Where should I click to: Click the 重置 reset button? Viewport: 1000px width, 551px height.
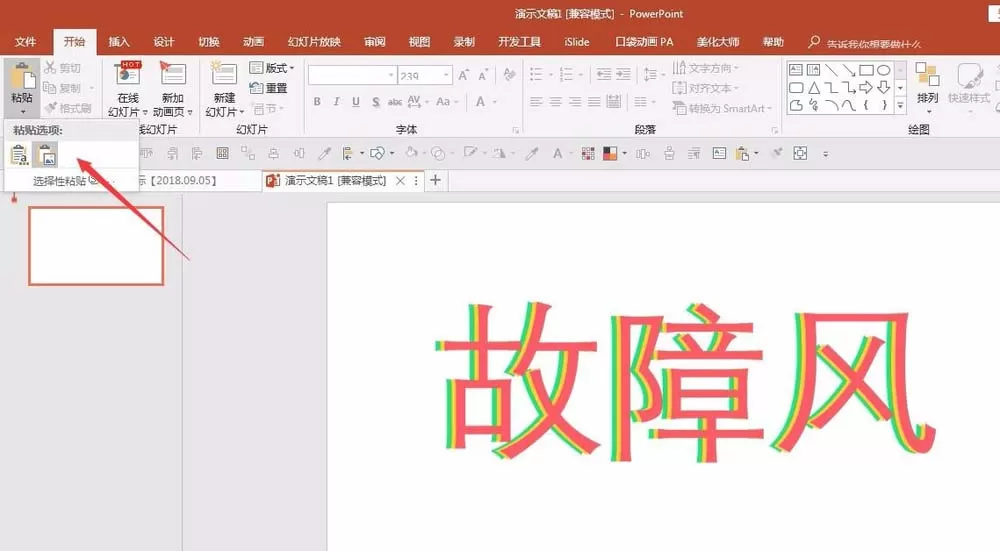tap(268, 88)
